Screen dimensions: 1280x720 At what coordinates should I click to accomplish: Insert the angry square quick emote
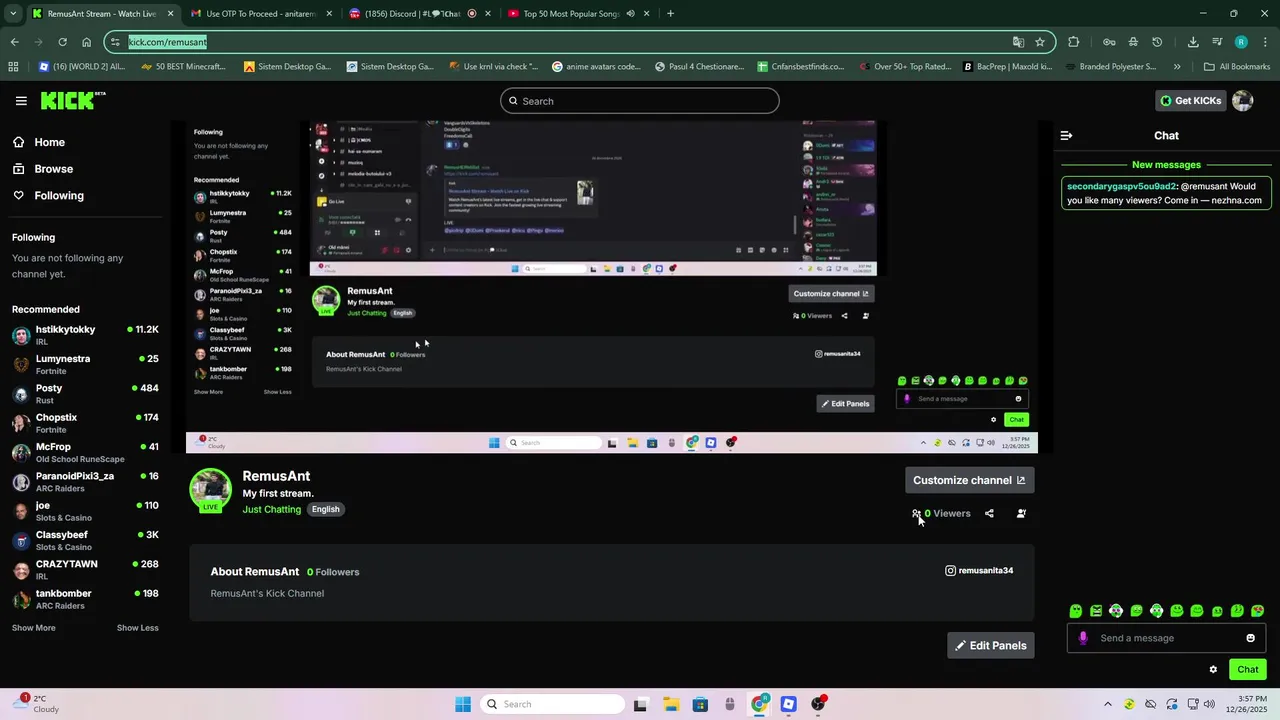(x=1096, y=611)
